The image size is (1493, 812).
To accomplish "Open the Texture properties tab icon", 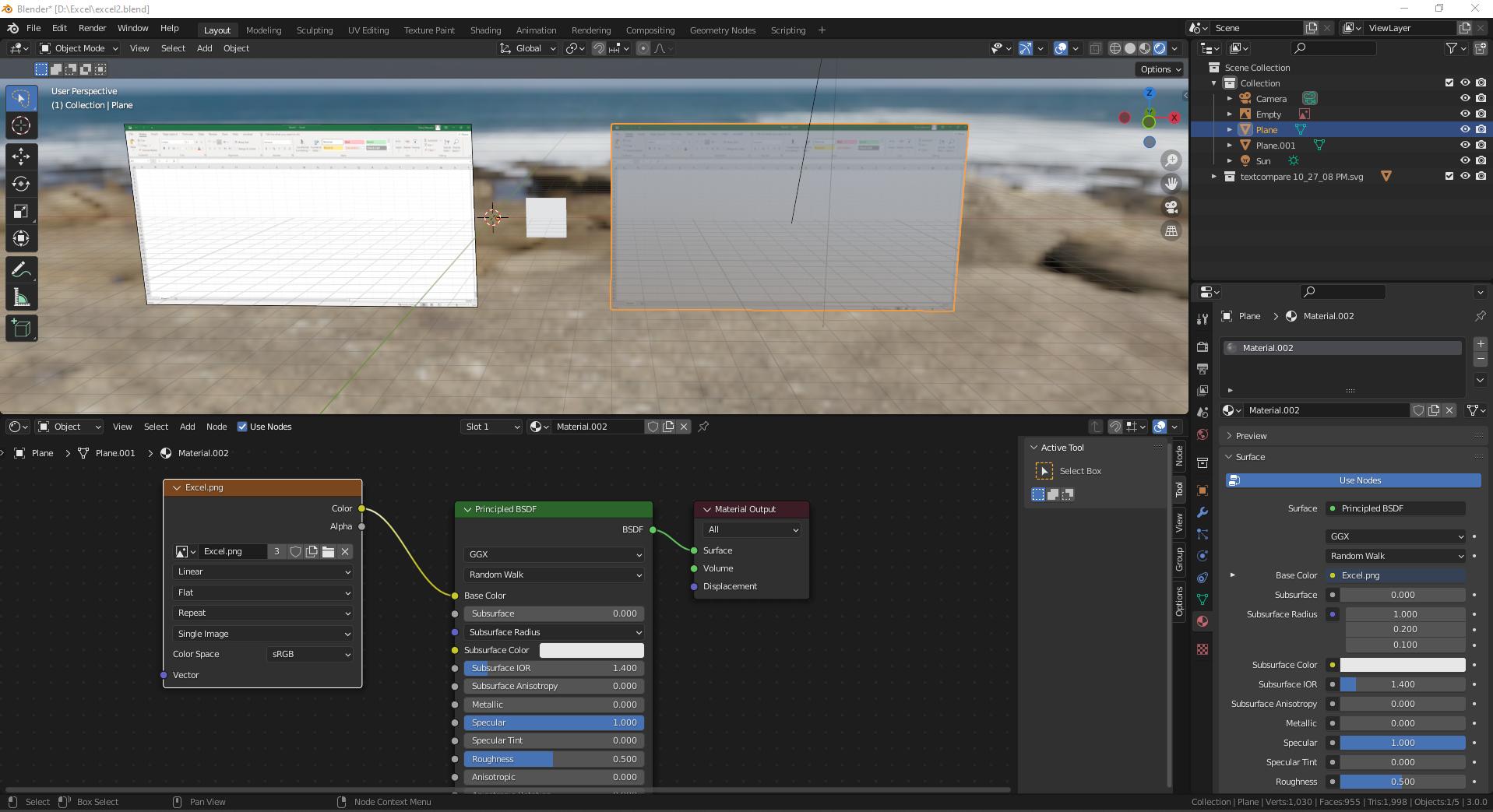I will coord(1202,649).
